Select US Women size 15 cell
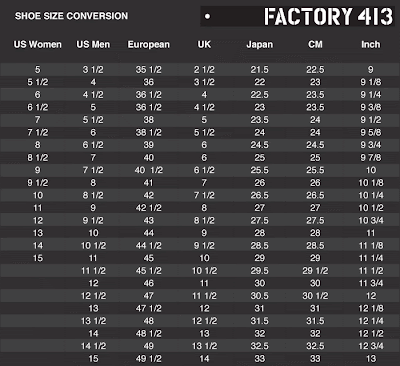This screenshot has width=400, height=366. [38, 258]
